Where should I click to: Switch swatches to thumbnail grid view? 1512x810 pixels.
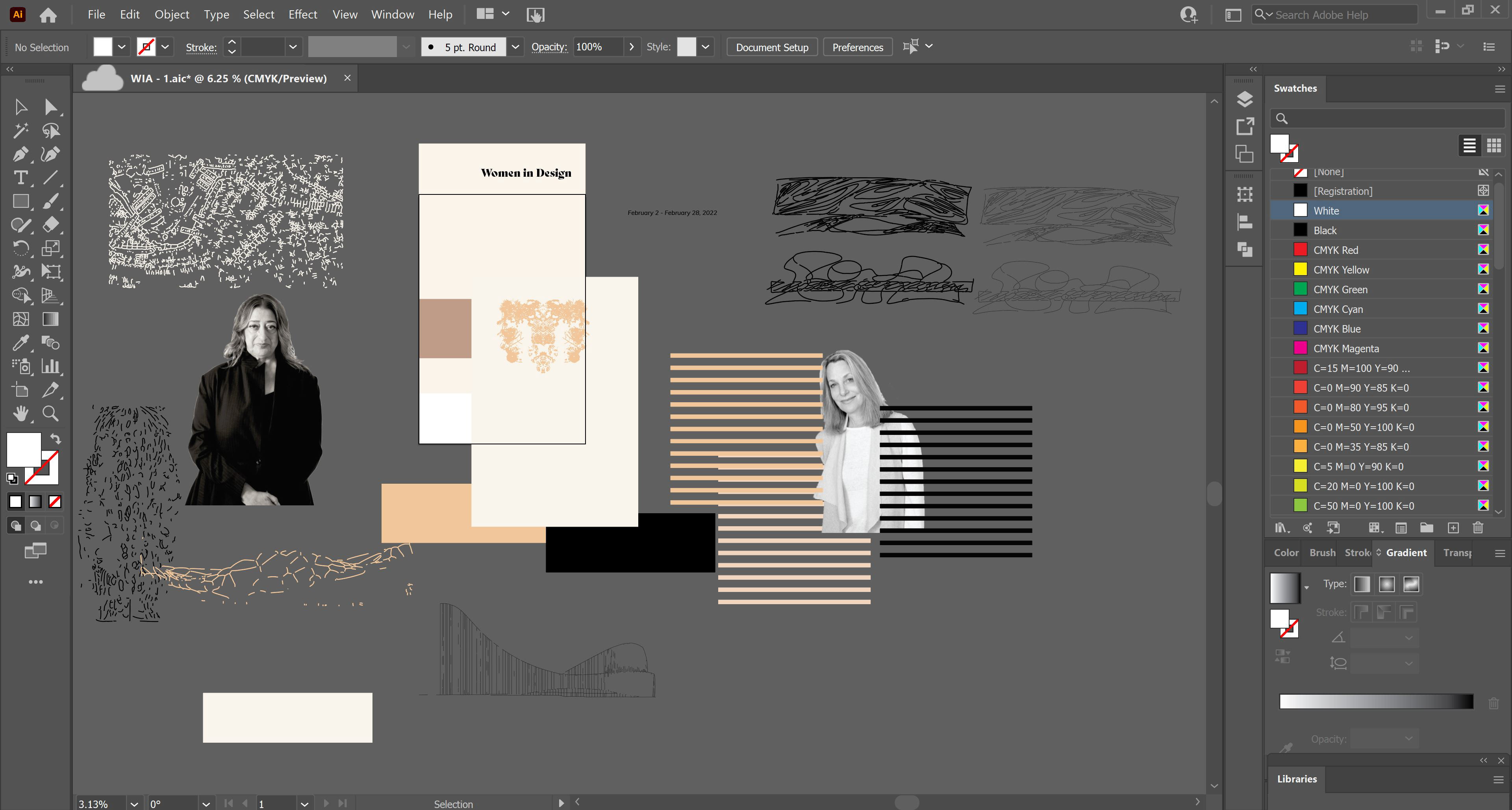(x=1494, y=145)
